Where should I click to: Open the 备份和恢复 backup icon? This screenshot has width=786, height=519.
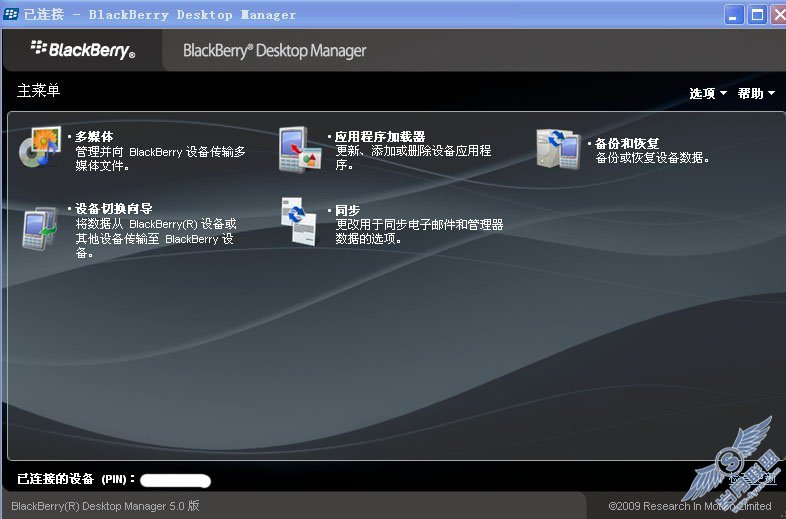pyautogui.click(x=558, y=149)
